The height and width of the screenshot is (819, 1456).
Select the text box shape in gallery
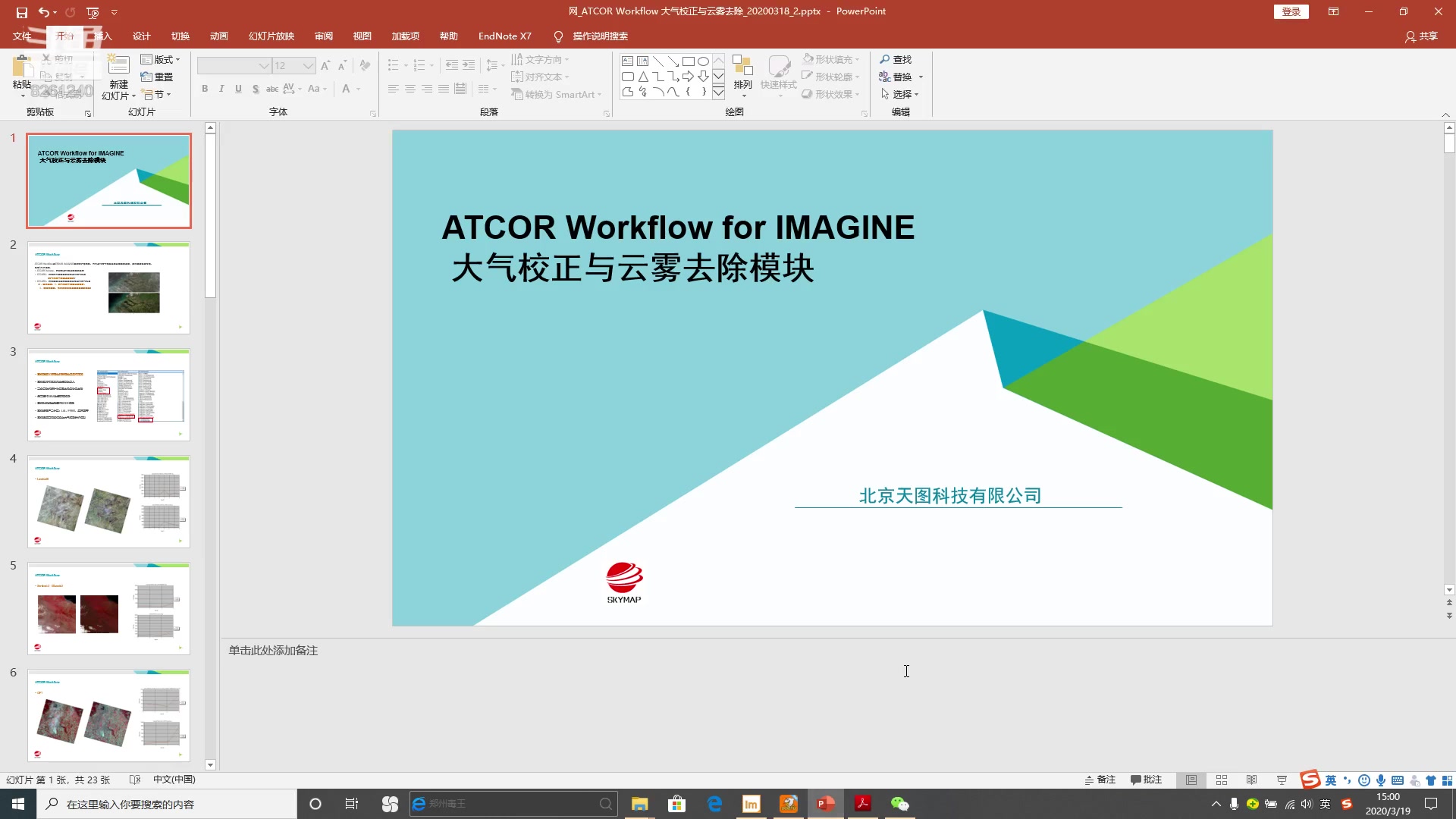point(627,61)
